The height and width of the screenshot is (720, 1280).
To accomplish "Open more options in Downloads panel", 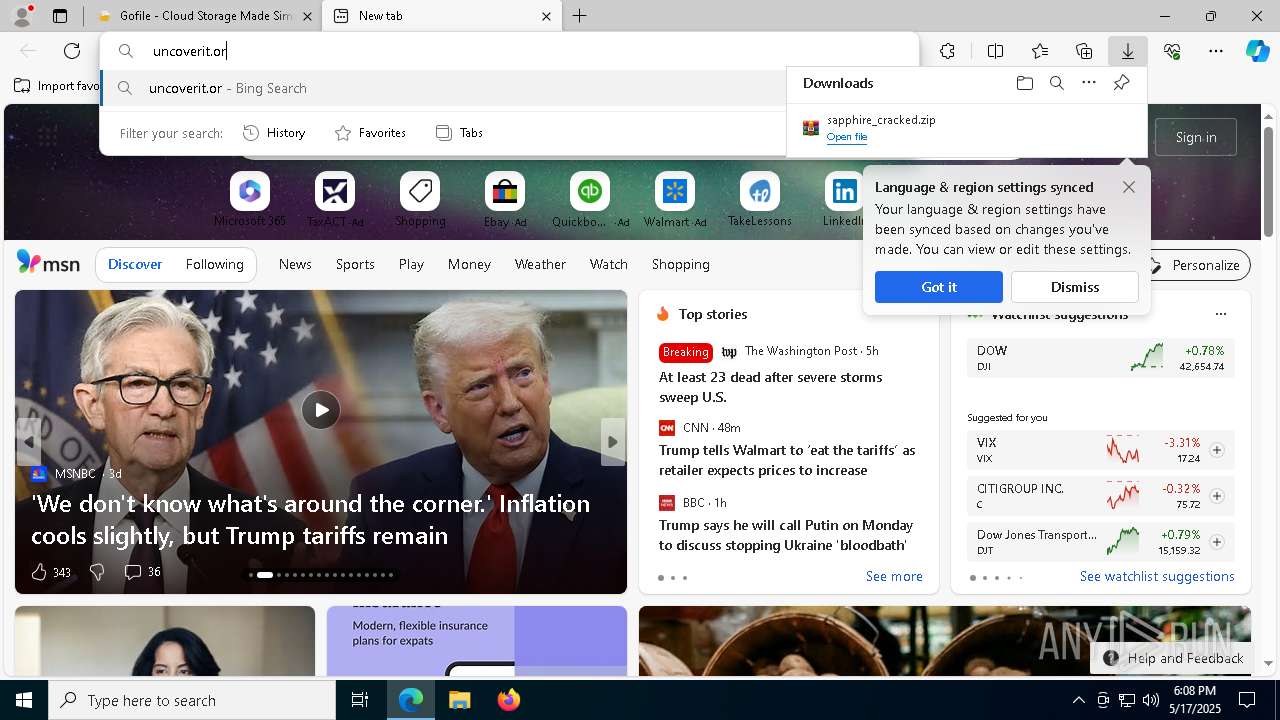I will (1088, 83).
